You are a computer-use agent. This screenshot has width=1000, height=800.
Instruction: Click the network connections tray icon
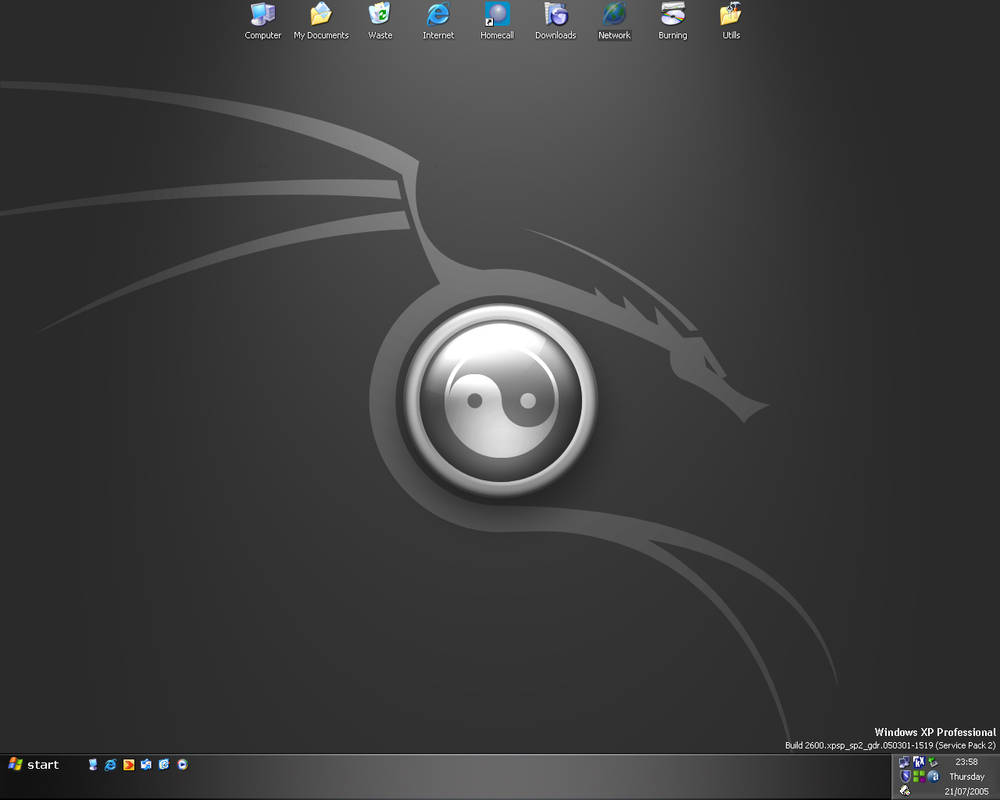coord(903,761)
